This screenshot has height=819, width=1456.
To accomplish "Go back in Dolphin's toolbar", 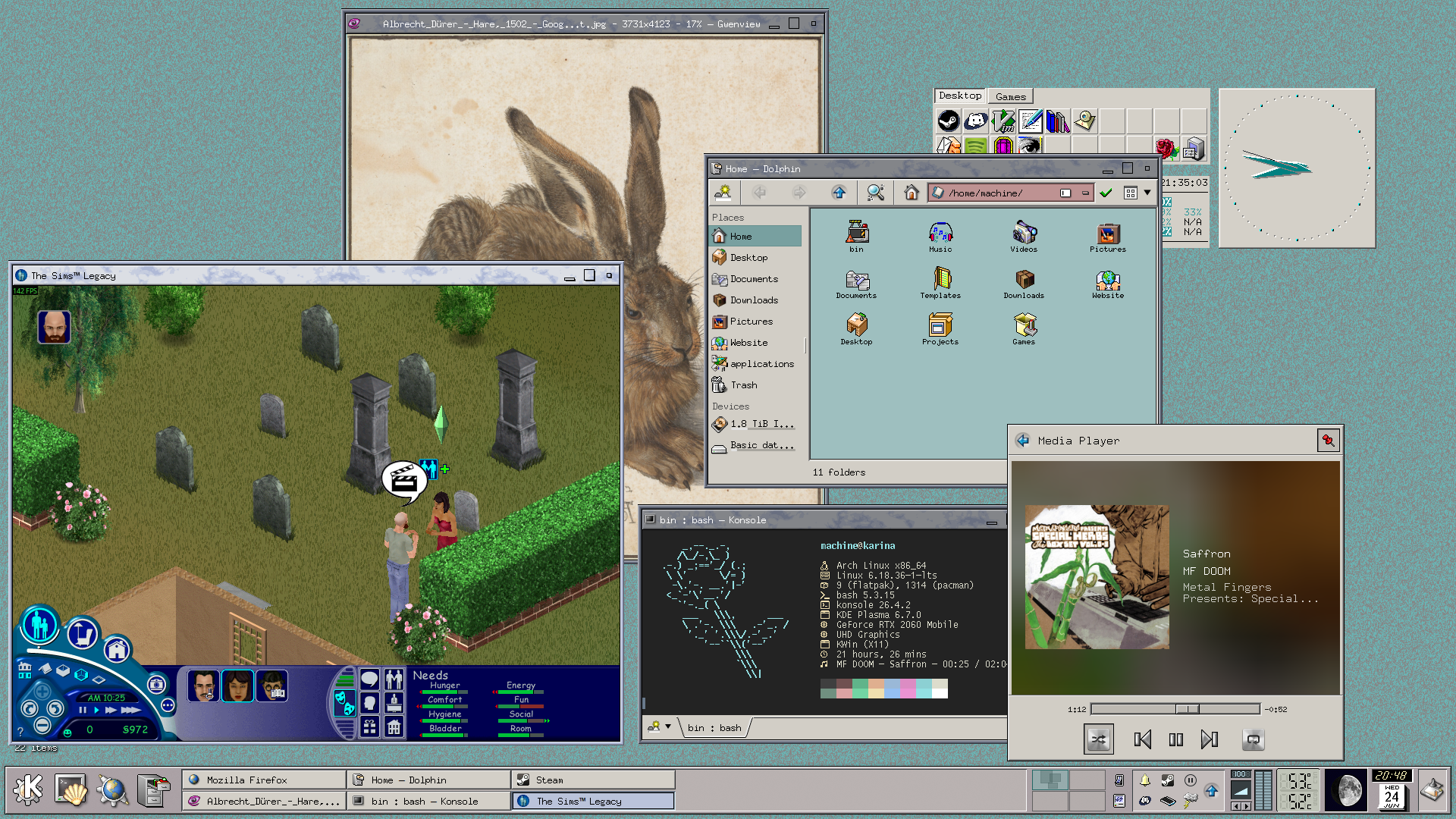I will click(759, 193).
